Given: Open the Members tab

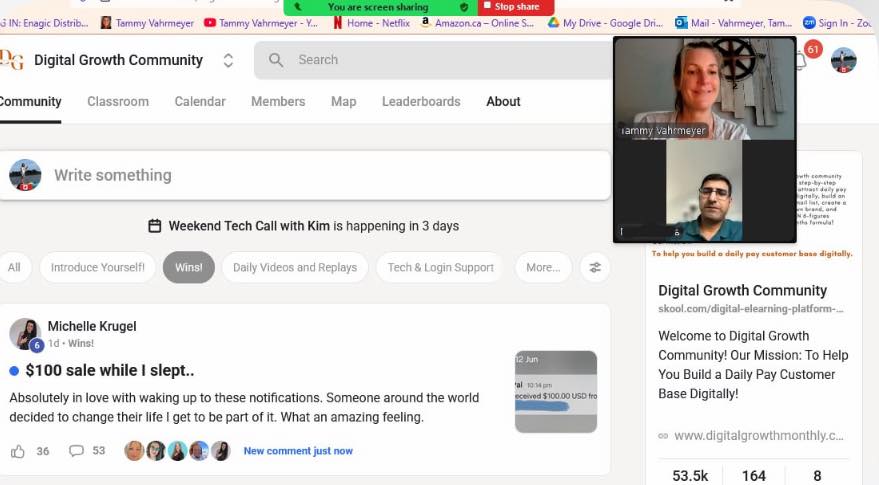Looking at the screenshot, I should click(x=278, y=101).
